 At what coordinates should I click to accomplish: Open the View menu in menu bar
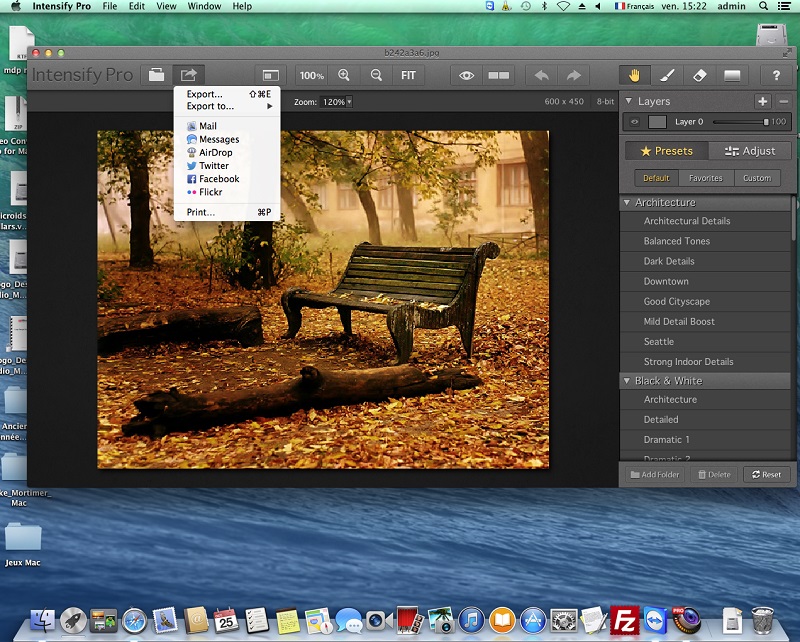tap(166, 6)
